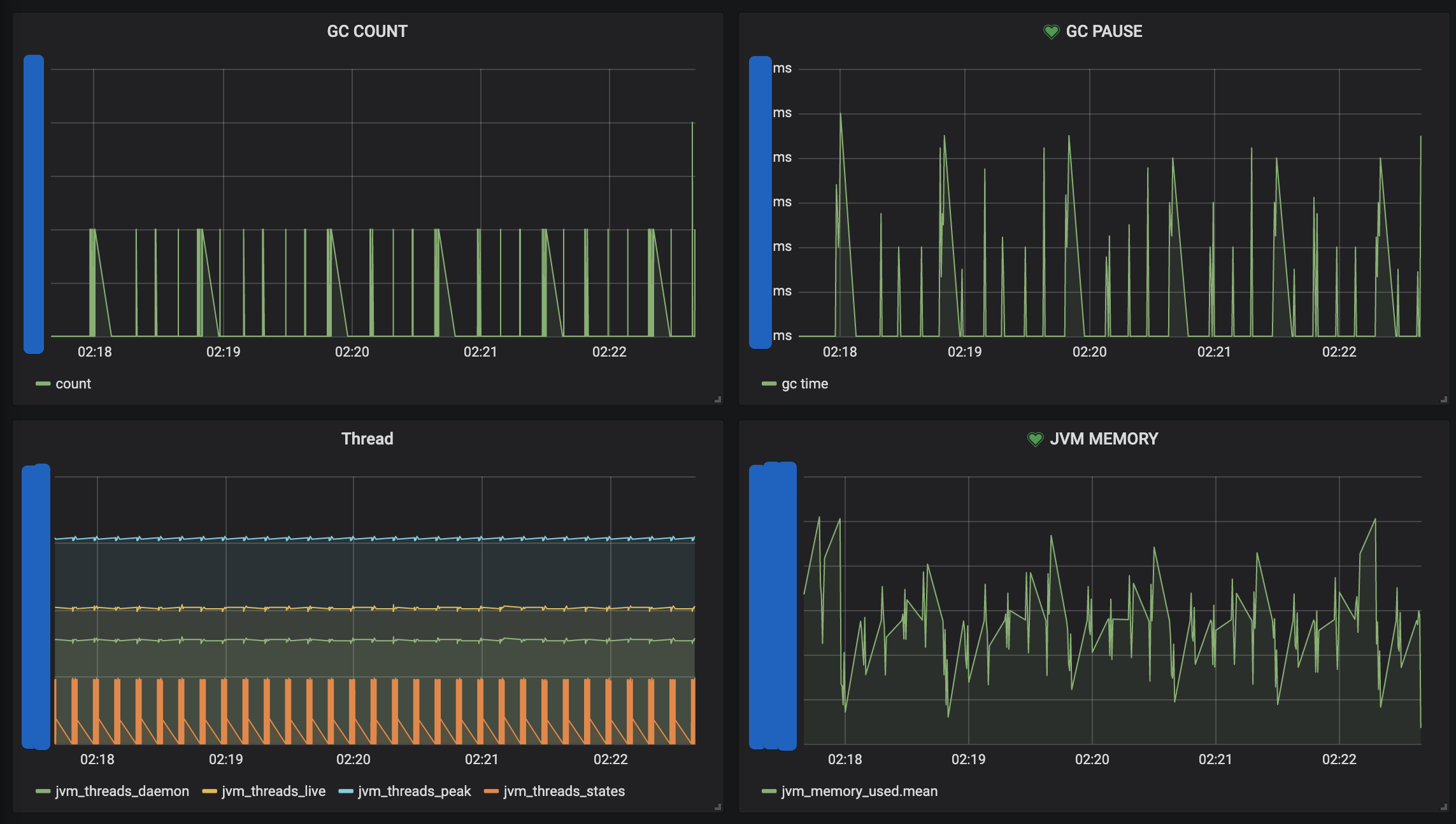Viewport: 1456px width, 824px height.
Task: Isolate the jvm_threads_states legend entry
Action: coord(564,791)
